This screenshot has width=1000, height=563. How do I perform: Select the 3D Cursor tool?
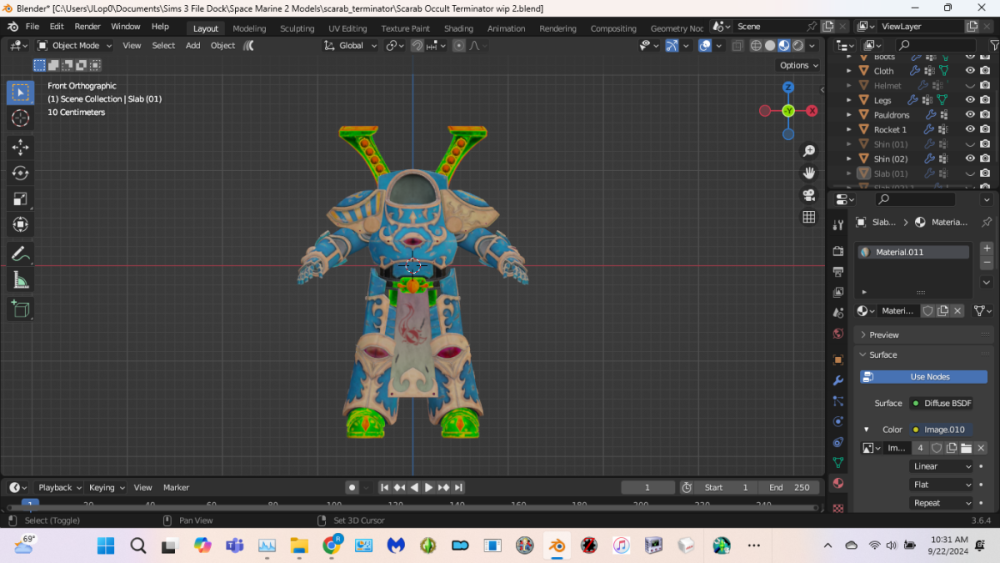(x=20, y=118)
